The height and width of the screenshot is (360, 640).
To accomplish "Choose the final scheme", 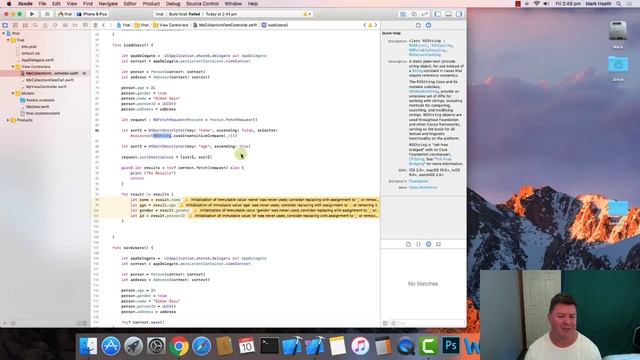I will 65,14.
